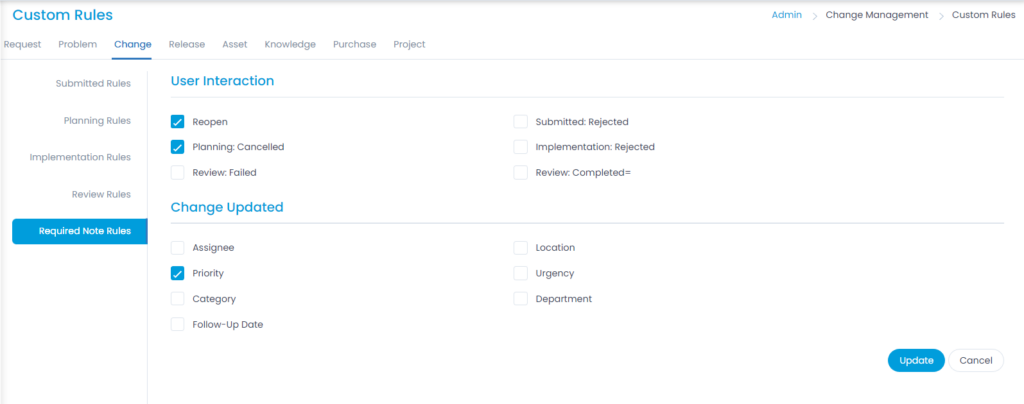Check the Location checkbox
Image resolution: width=1024 pixels, height=404 pixels.
click(520, 248)
